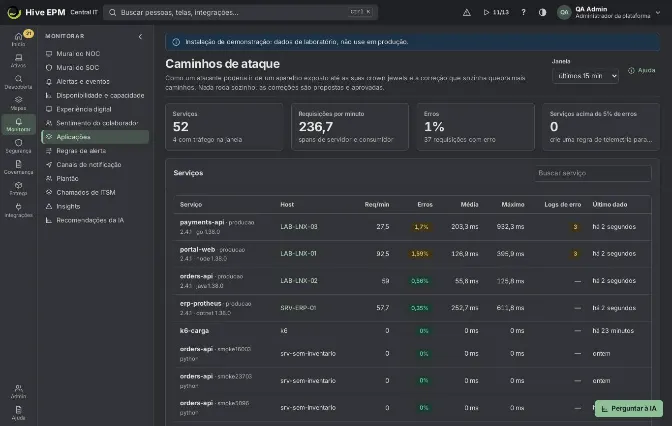Click the Buscar serviço search field
Screen dimensions: 672x426
592,173
